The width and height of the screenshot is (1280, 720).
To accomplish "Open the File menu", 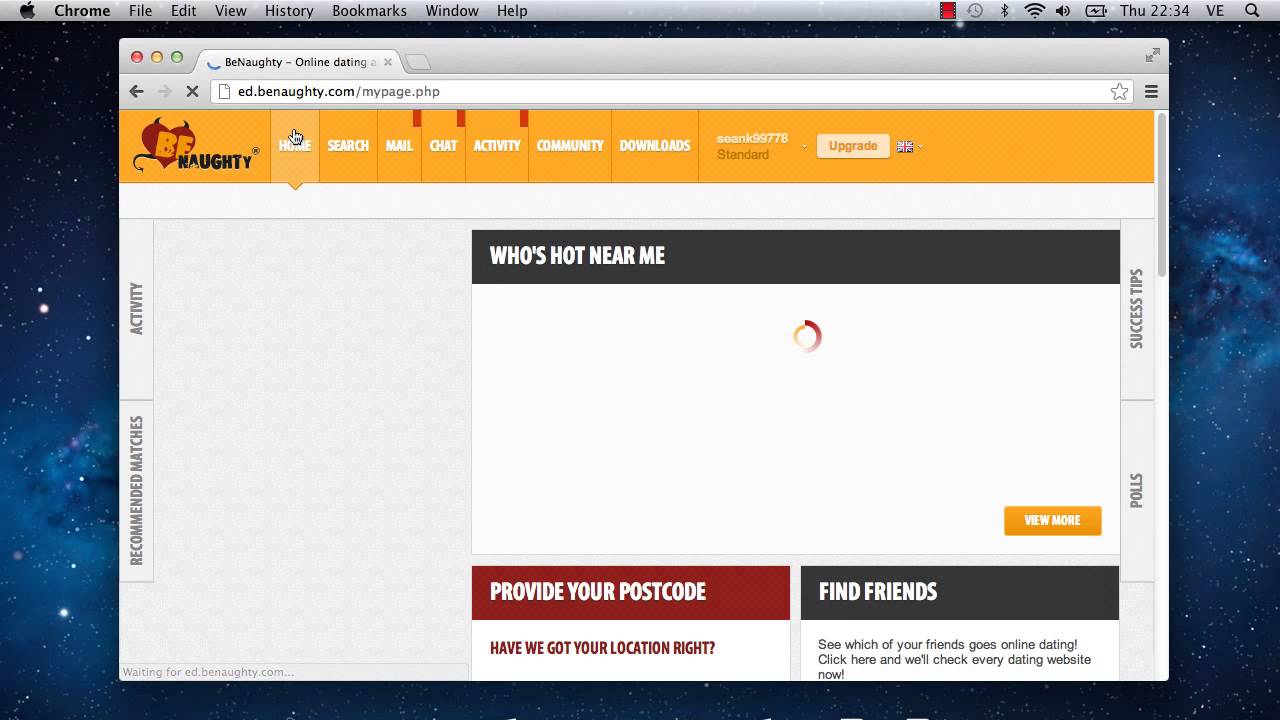I will click(x=141, y=10).
